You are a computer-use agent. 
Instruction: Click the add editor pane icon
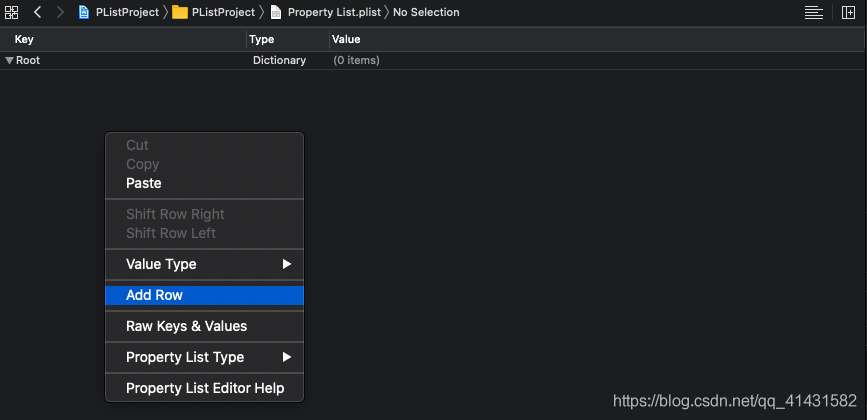tap(847, 12)
